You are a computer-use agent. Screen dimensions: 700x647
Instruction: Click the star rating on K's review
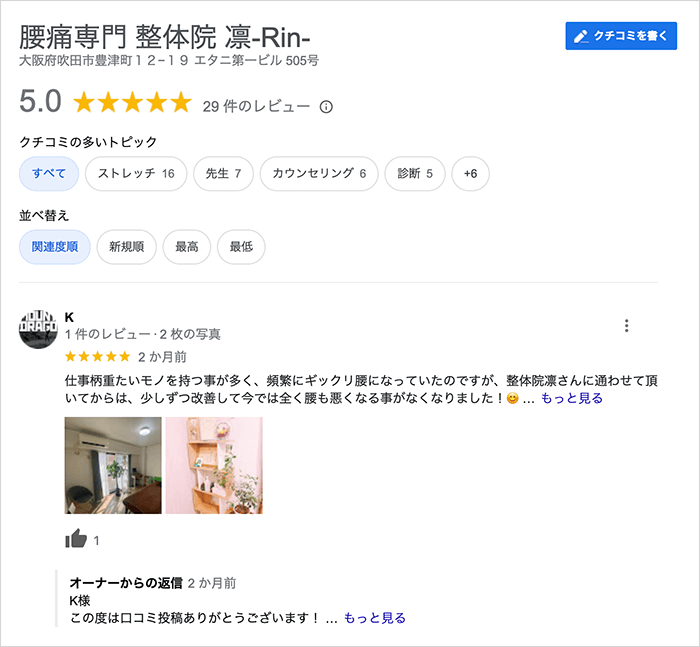pos(97,356)
